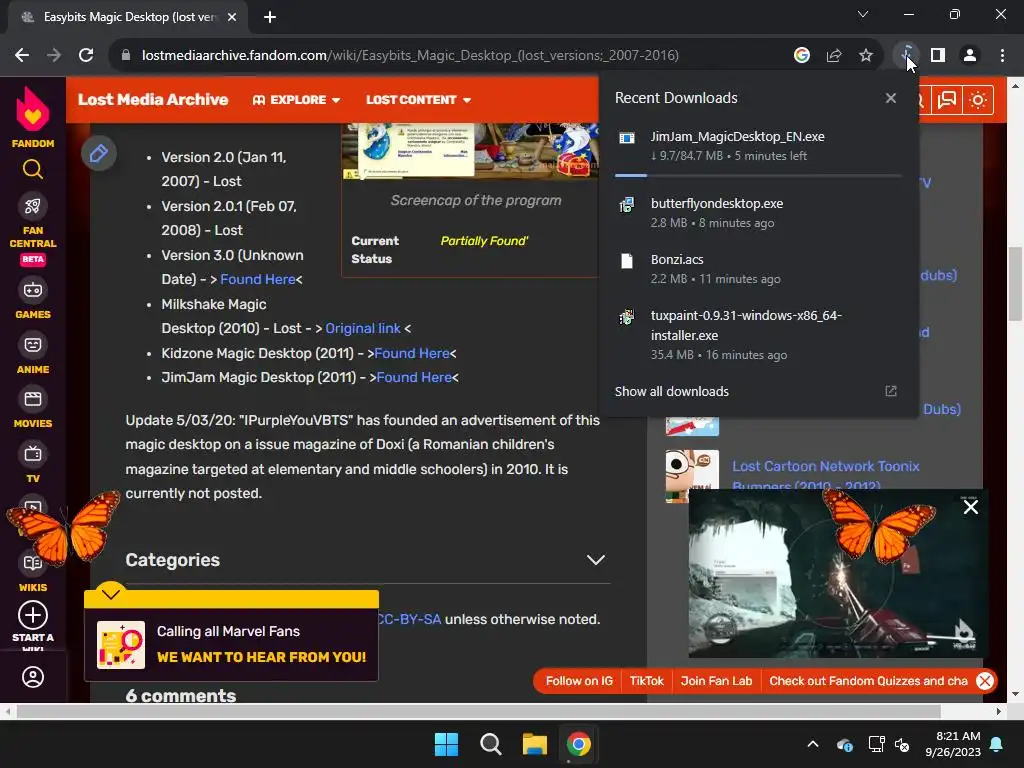Screen dimensions: 1024x768
Task: Click the Toonix article thumbnail
Action: tap(692, 475)
